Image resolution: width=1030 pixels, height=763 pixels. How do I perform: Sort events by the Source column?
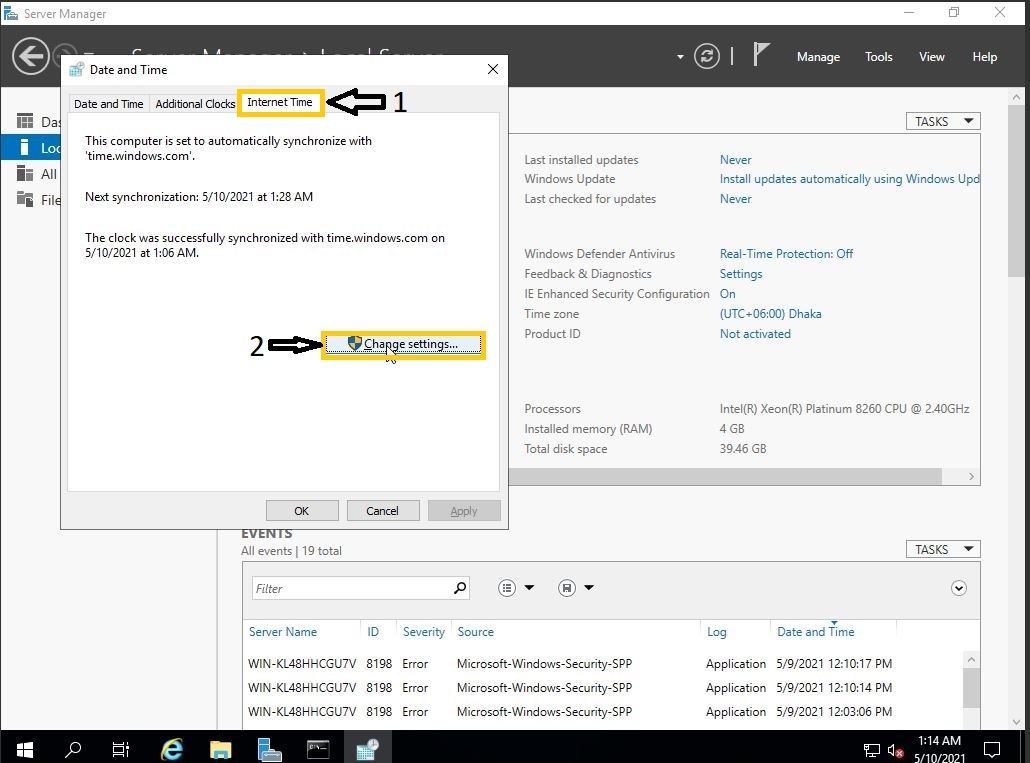(x=476, y=632)
